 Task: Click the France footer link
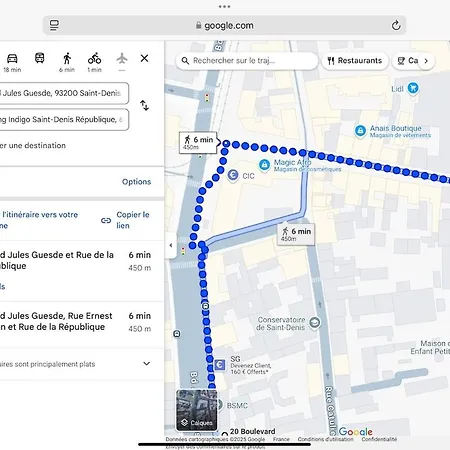tap(281, 439)
